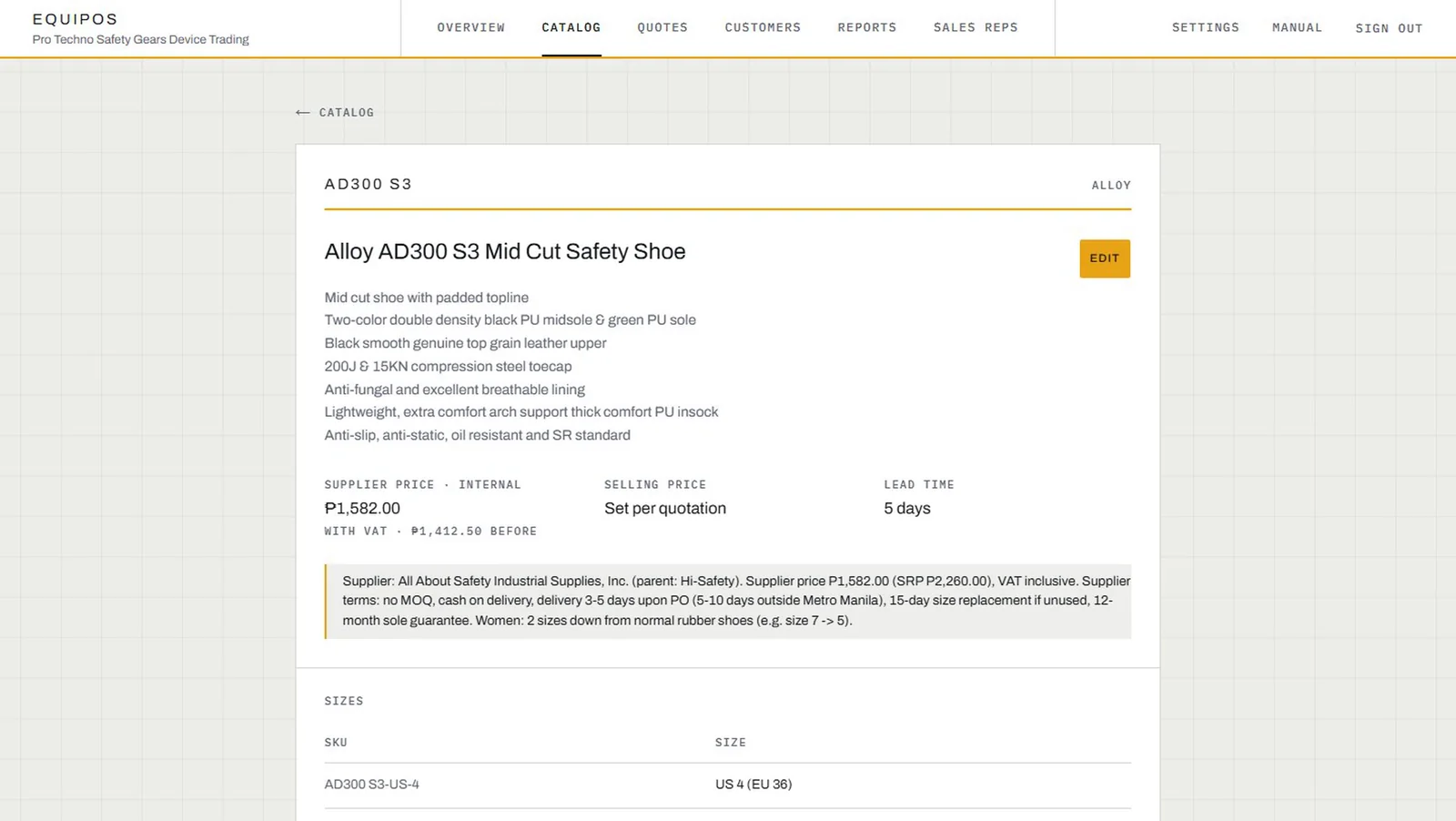Click the EQUIPOS brand logo text
Image resolution: width=1456 pixels, height=821 pixels.
coord(76,19)
